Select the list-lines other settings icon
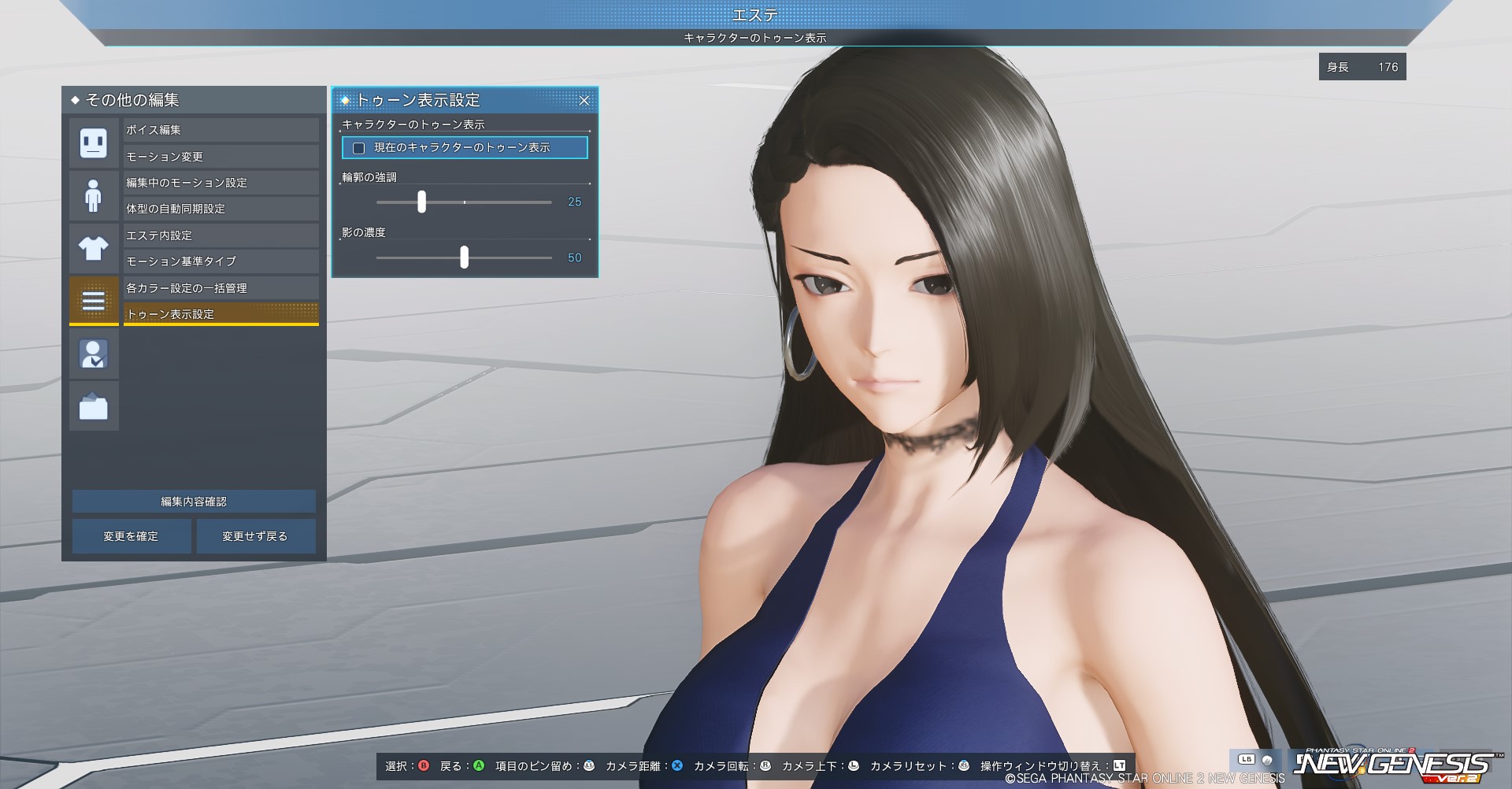This screenshot has width=1512, height=789. pyautogui.click(x=94, y=301)
